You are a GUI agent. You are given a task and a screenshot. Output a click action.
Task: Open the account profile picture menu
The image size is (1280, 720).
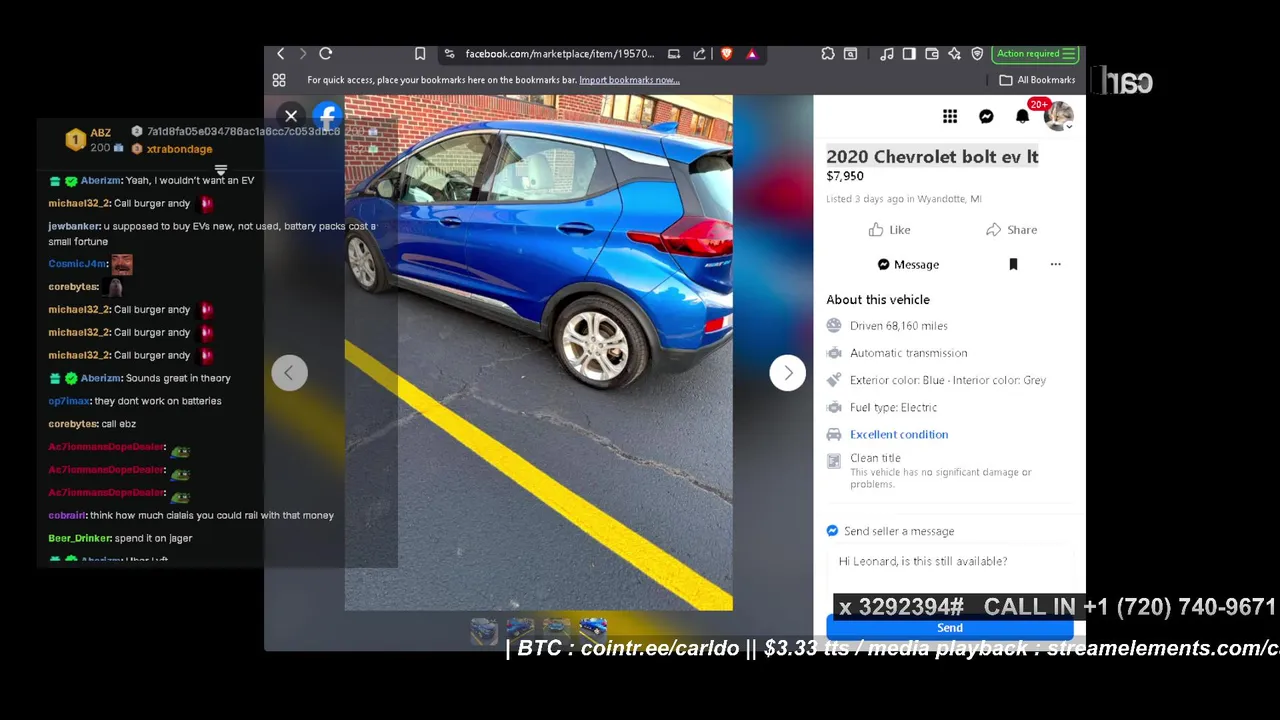point(1058,117)
